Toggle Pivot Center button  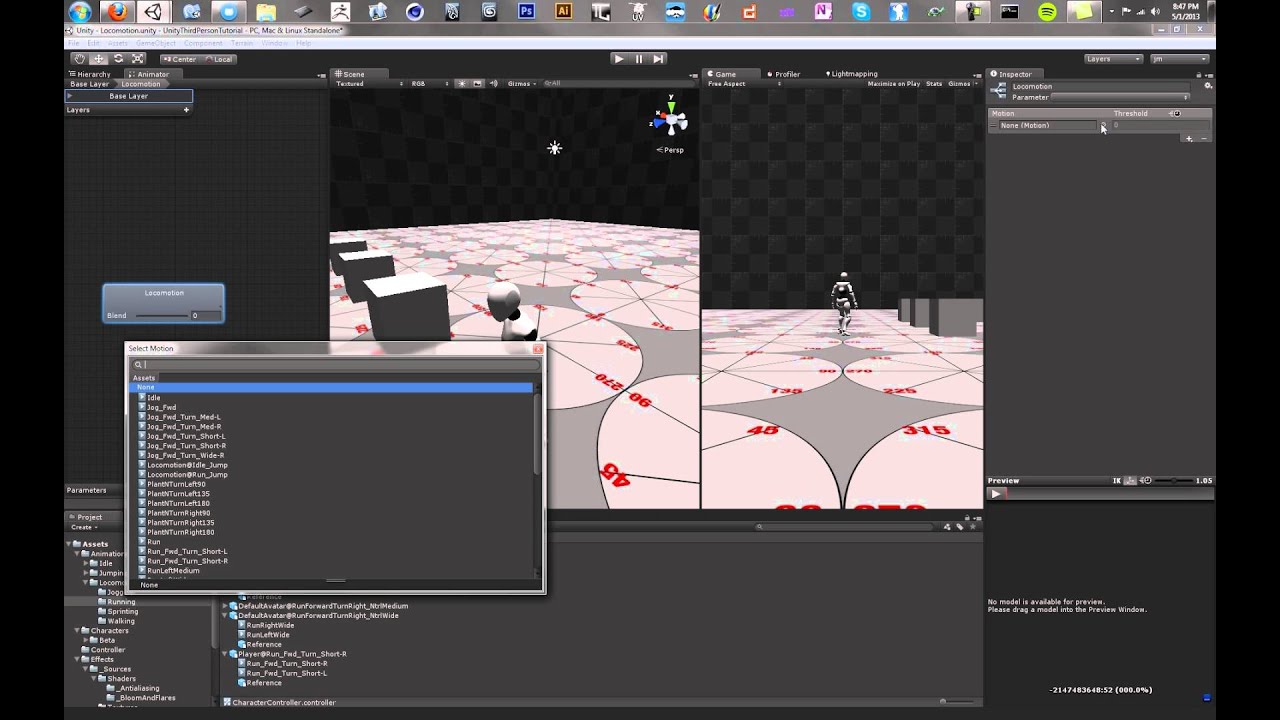[x=180, y=59]
